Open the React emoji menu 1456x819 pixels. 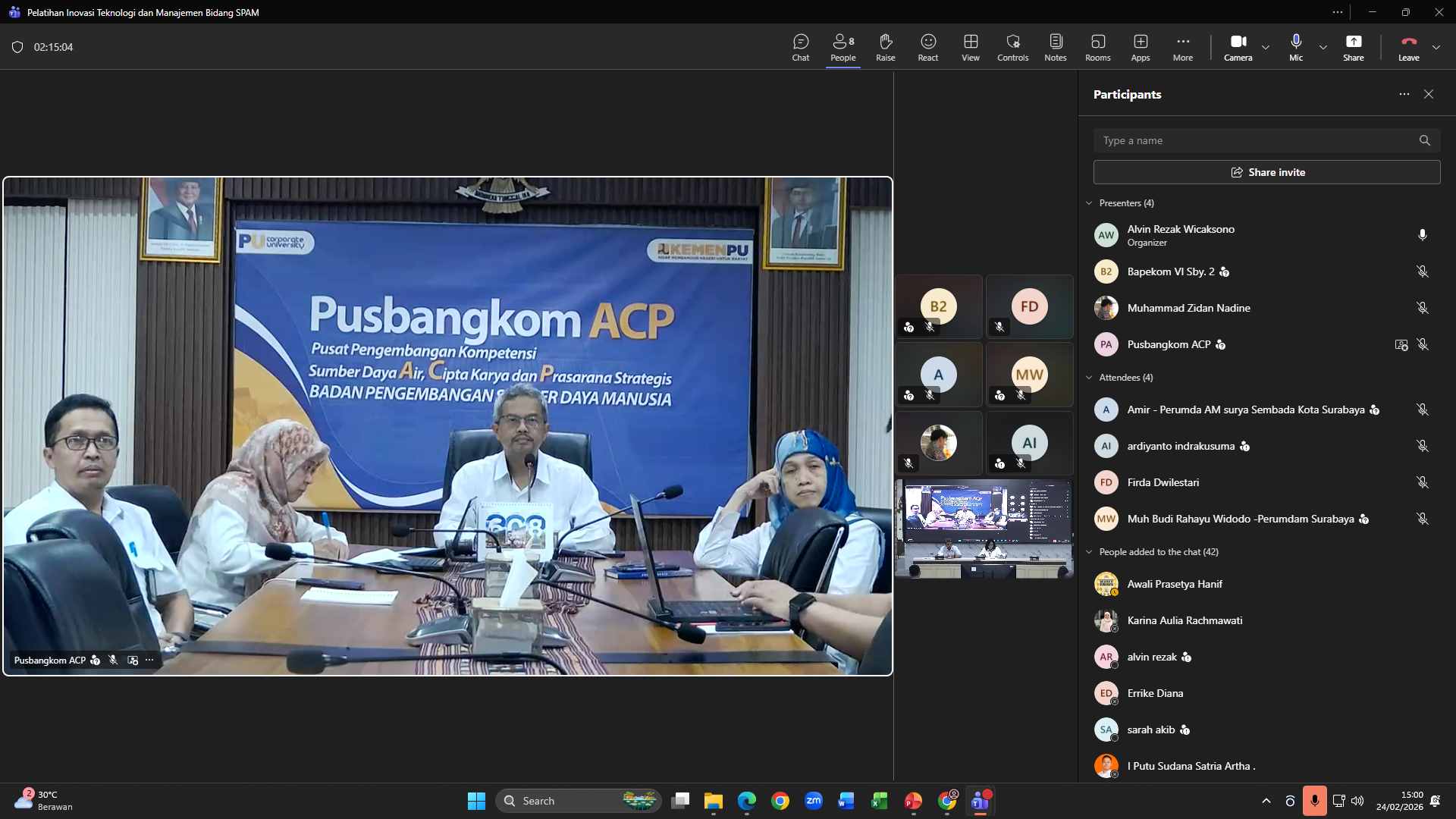pos(927,47)
